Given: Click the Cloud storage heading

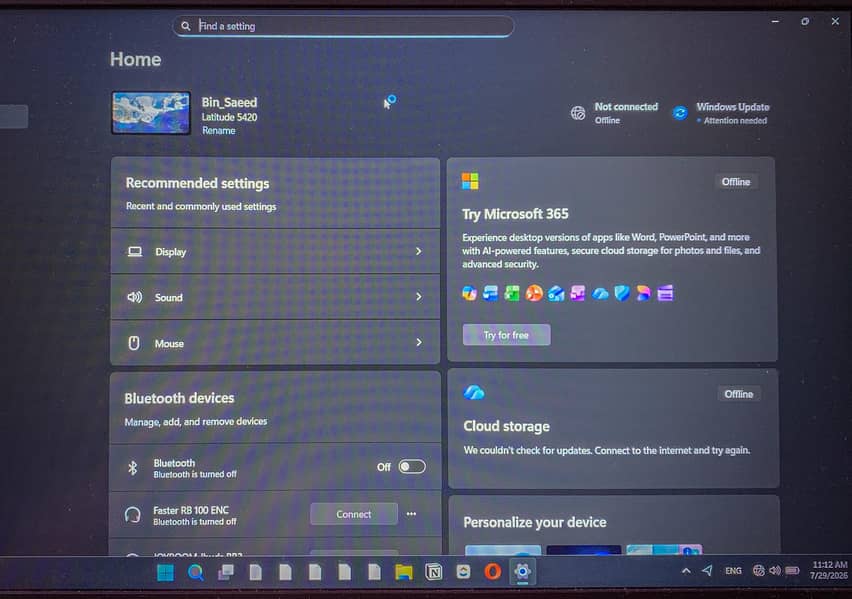Looking at the screenshot, I should [x=506, y=427].
